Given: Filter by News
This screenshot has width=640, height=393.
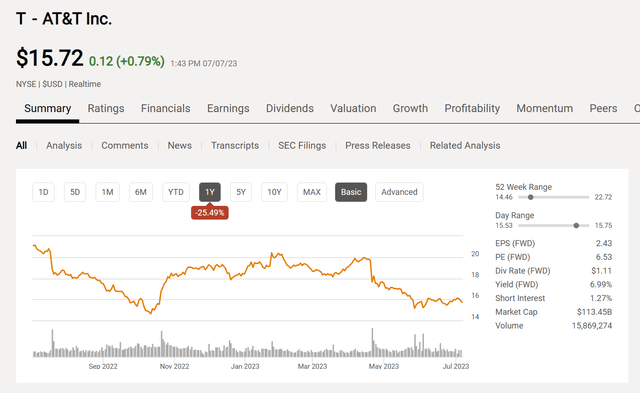Looking at the screenshot, I should pos(180,146).
